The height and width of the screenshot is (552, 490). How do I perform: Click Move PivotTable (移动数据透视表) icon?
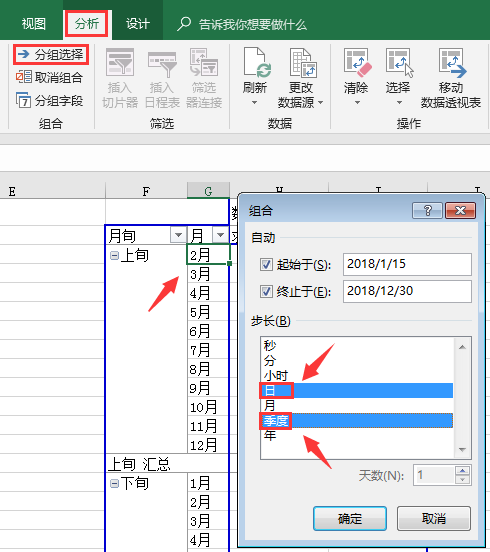click(452, 63)
